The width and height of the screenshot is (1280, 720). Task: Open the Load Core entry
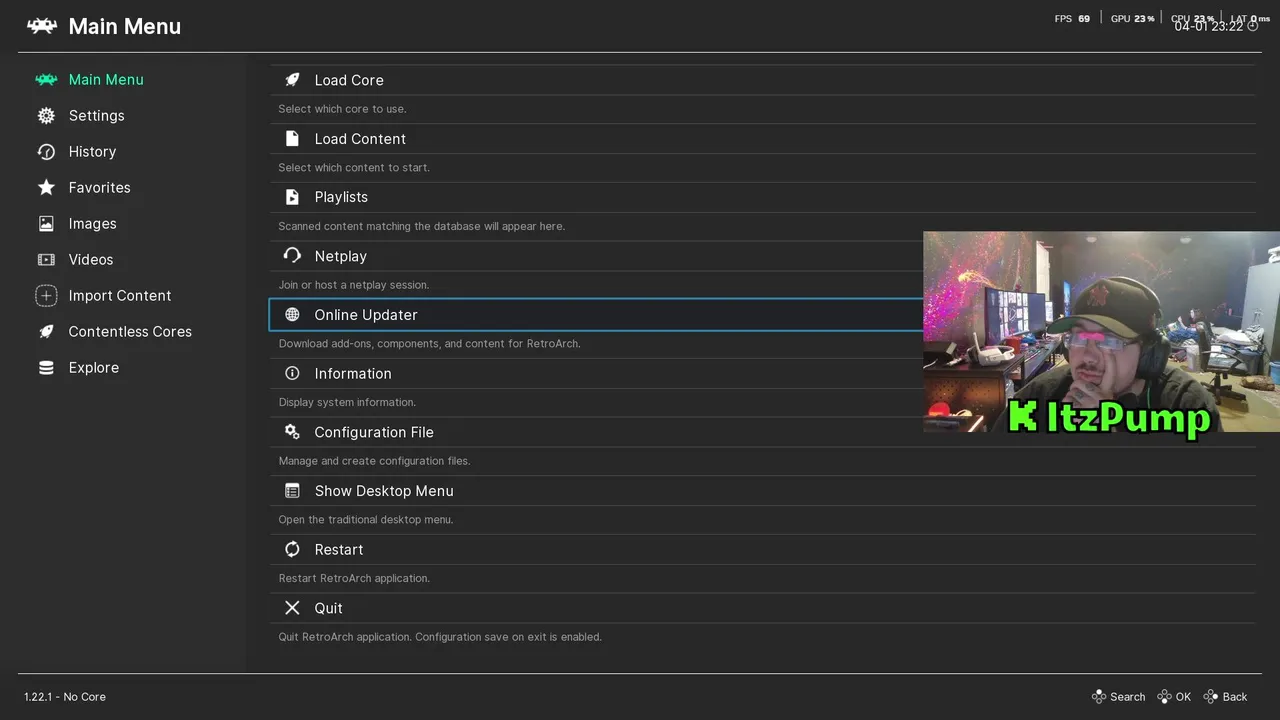coord(762,80)
